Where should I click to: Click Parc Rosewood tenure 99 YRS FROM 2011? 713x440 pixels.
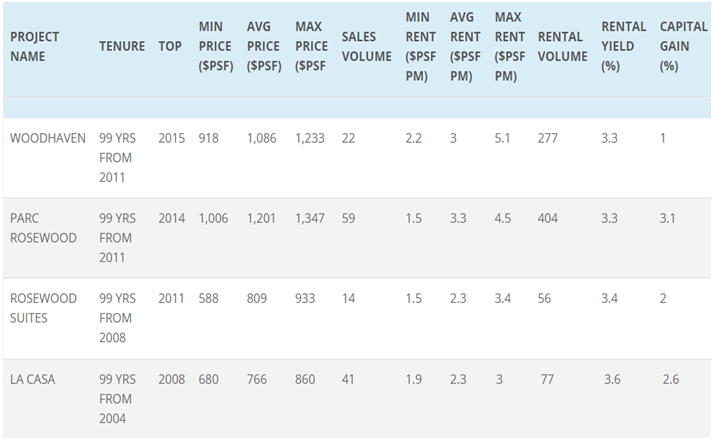pos(117,238)
